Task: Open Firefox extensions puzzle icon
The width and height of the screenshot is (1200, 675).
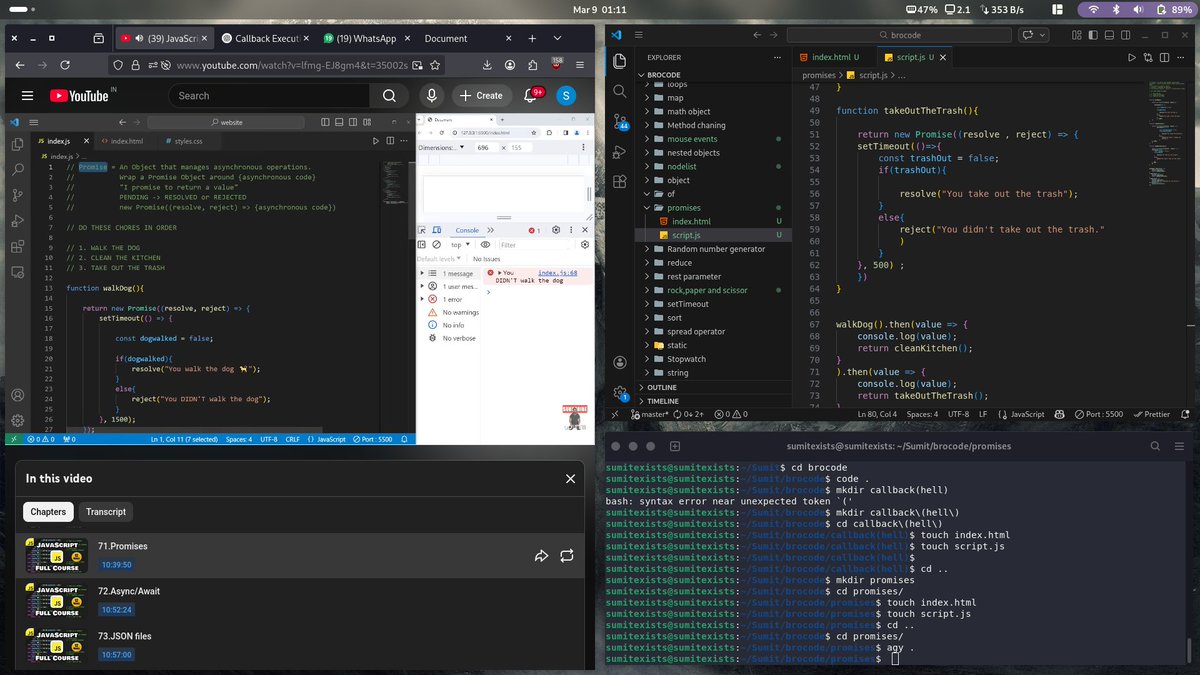Action: (535, 65)
